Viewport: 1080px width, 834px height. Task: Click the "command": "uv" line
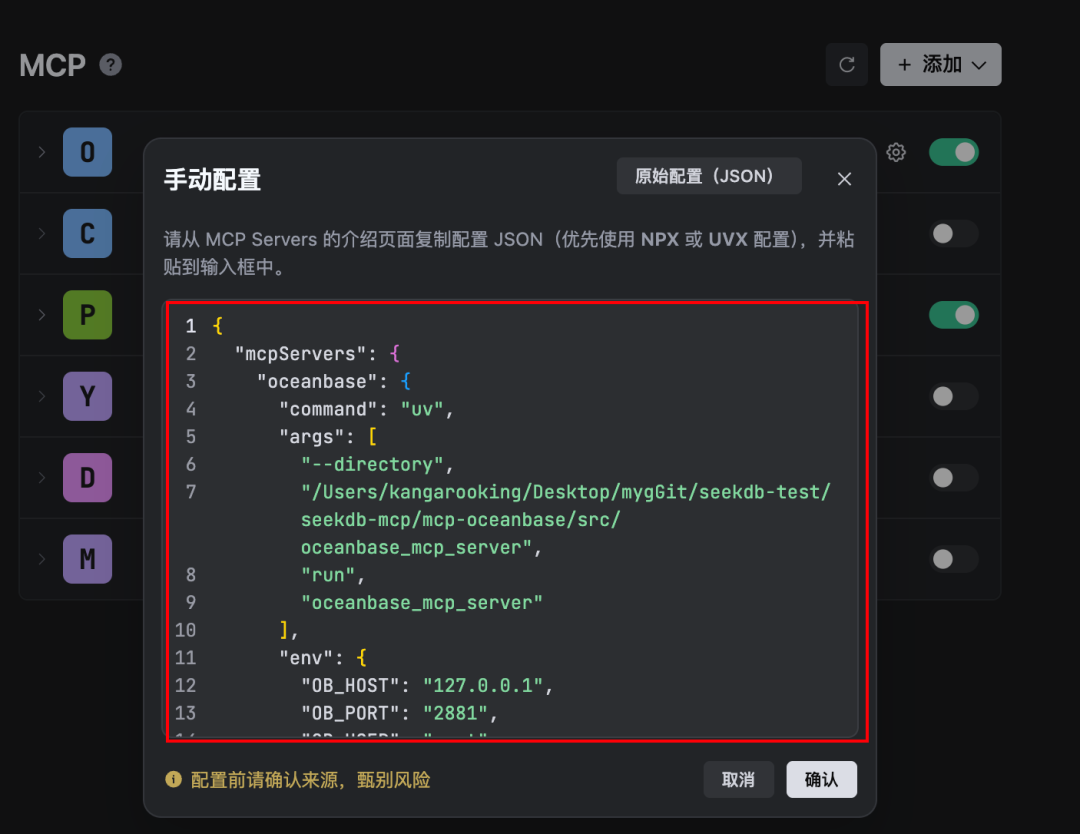366,409
